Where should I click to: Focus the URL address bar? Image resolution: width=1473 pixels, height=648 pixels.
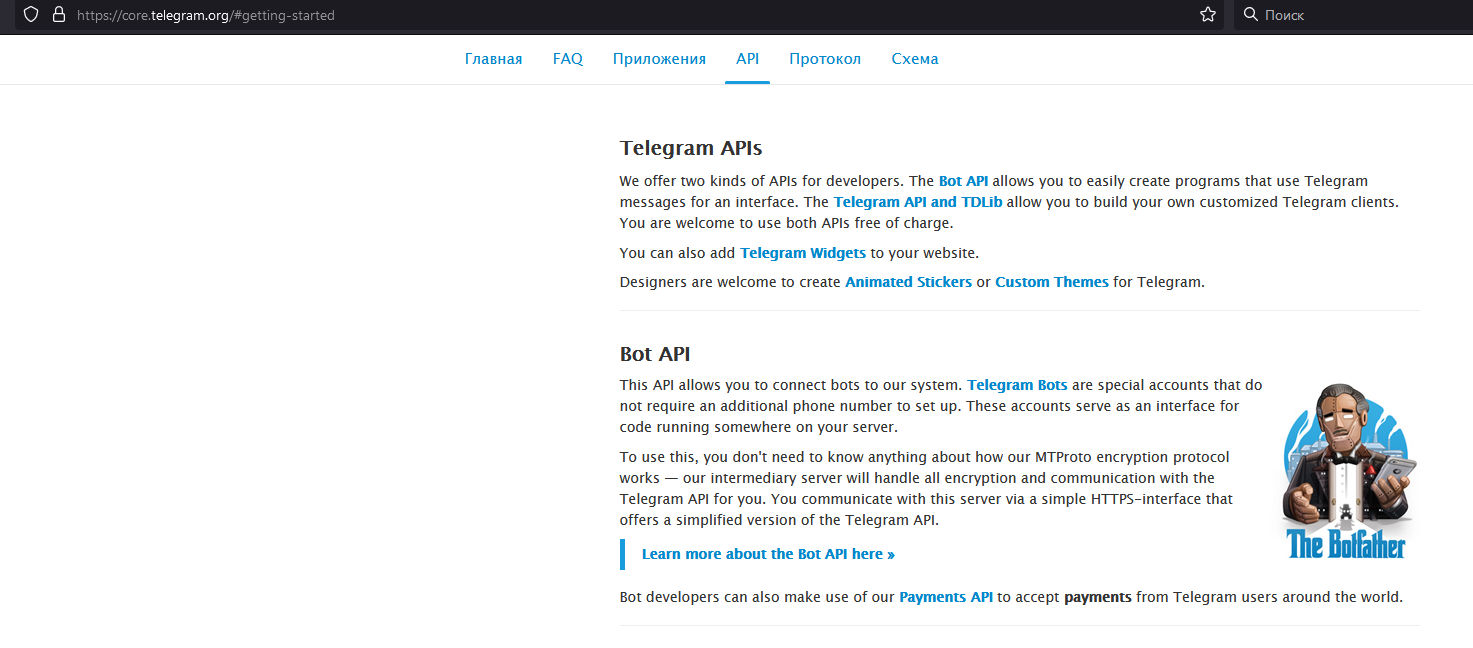tap(620, 15)
